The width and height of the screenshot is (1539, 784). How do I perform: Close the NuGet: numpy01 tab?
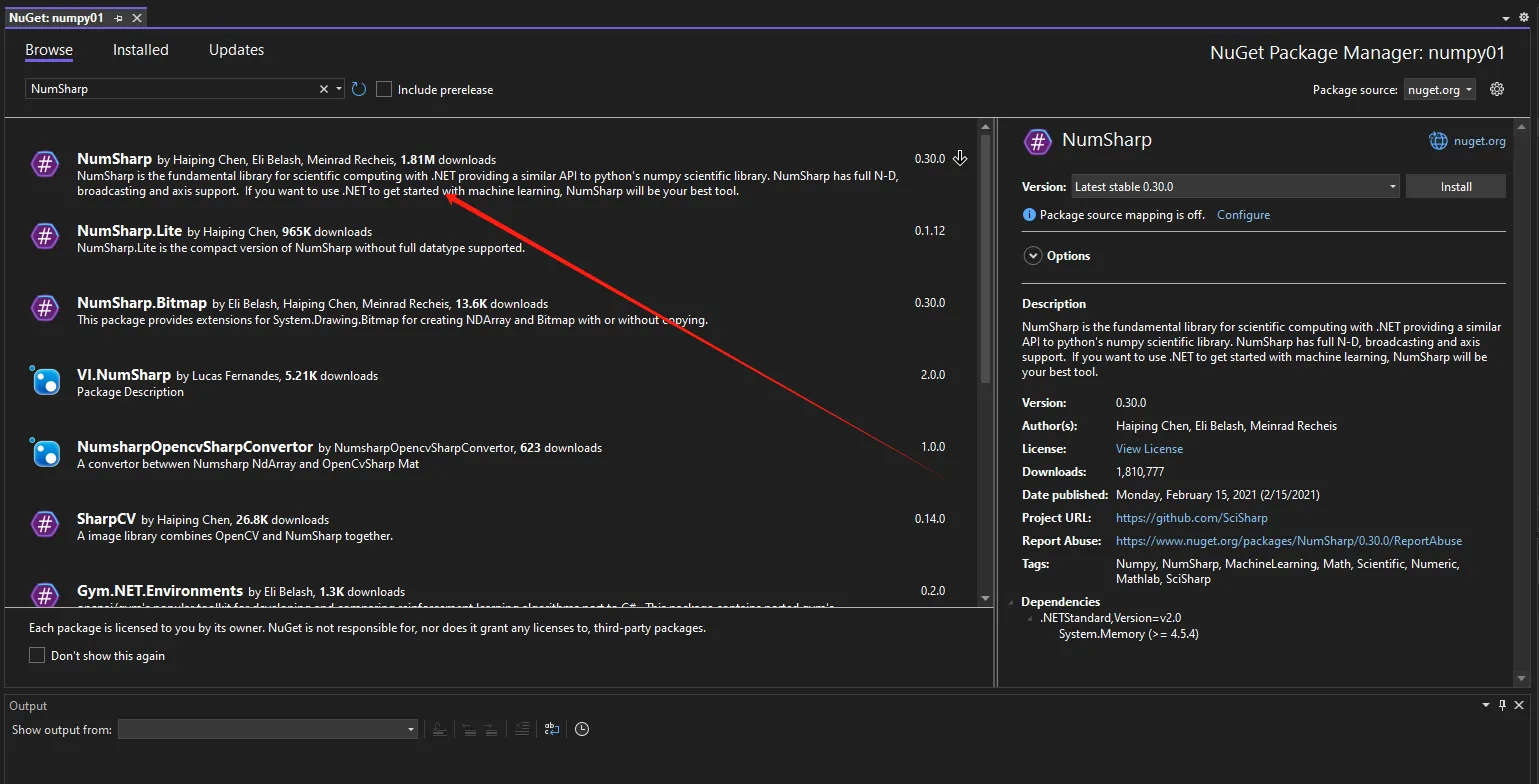(x=137, y=18)
